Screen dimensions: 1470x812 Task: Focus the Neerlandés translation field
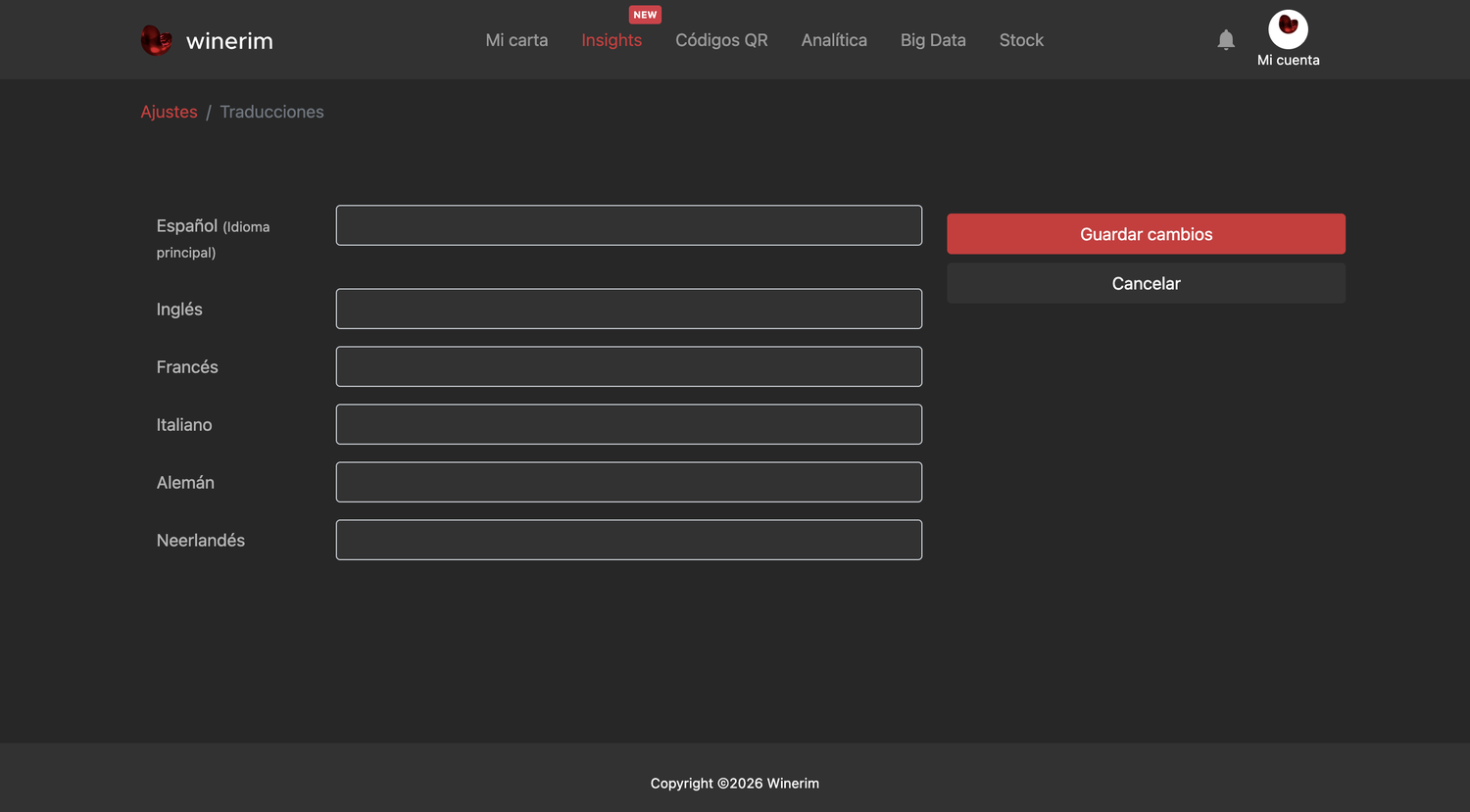(629, 540)
